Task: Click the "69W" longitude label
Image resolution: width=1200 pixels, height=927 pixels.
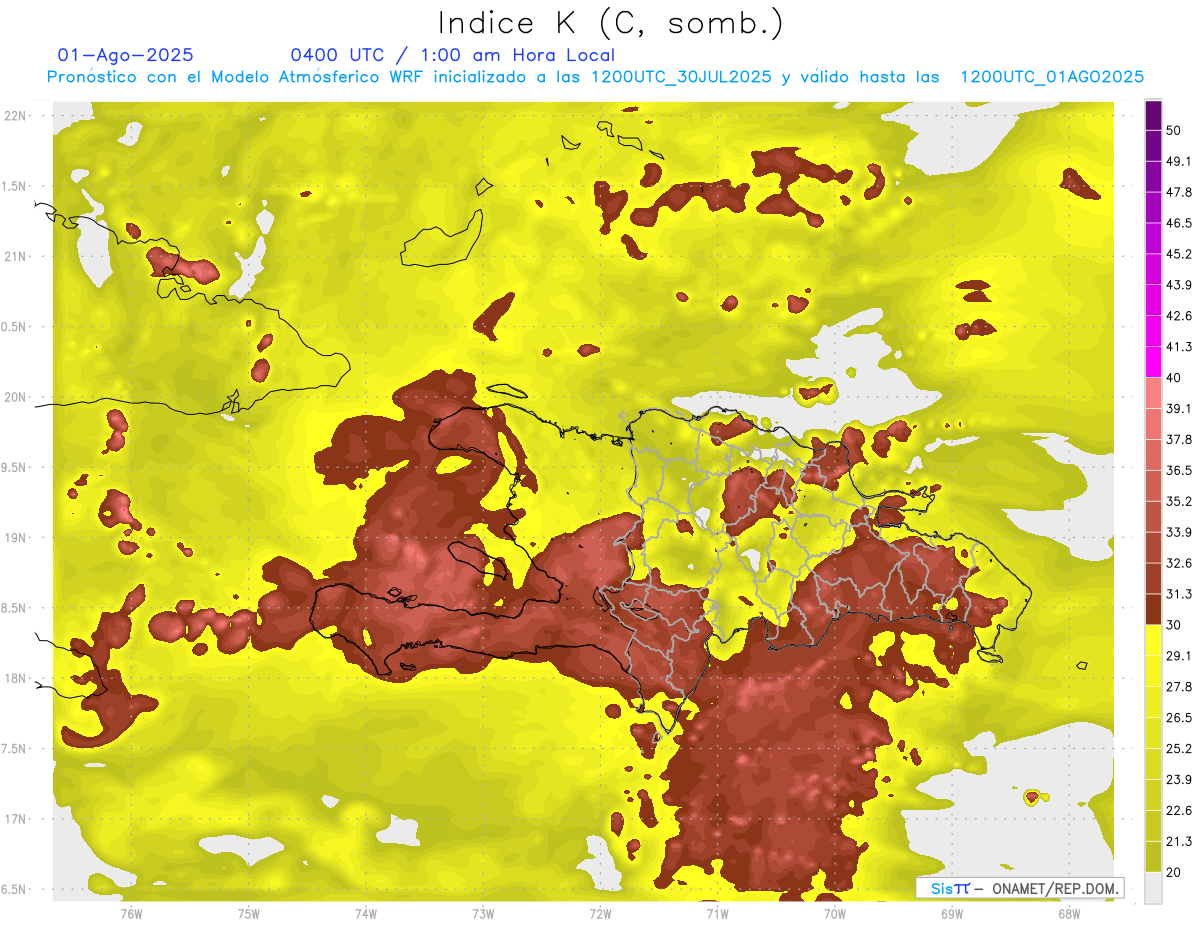Action: point(951,914)
